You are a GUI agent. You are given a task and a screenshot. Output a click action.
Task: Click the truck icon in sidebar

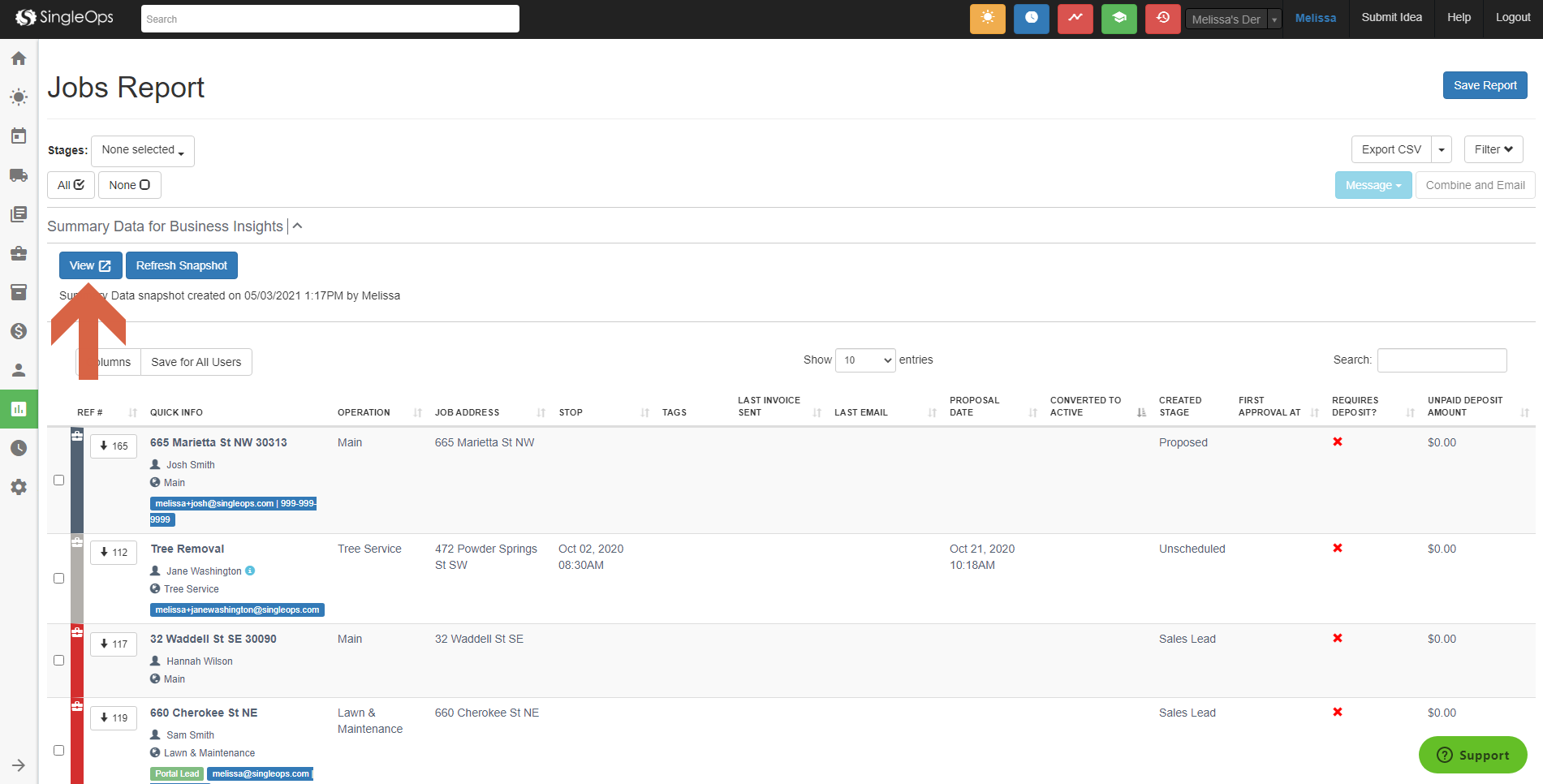(19, 175)
